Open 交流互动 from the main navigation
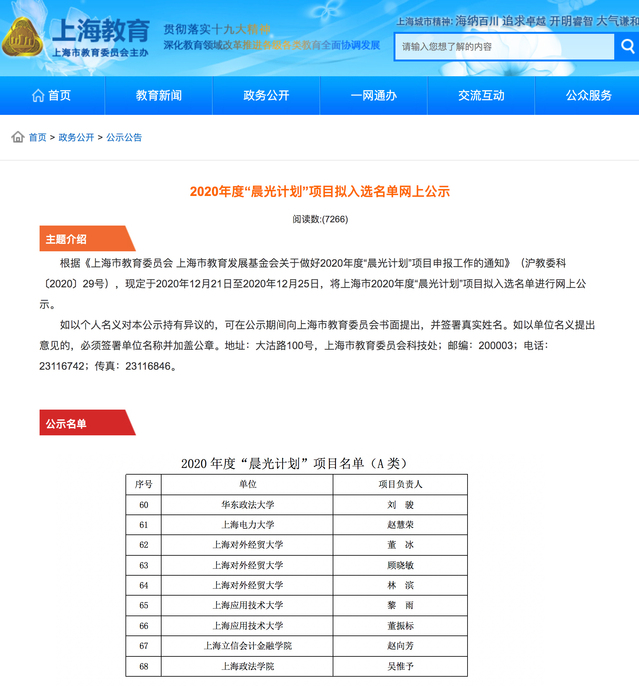This screenshot has height=686, width=639. [x=481, y=96]
